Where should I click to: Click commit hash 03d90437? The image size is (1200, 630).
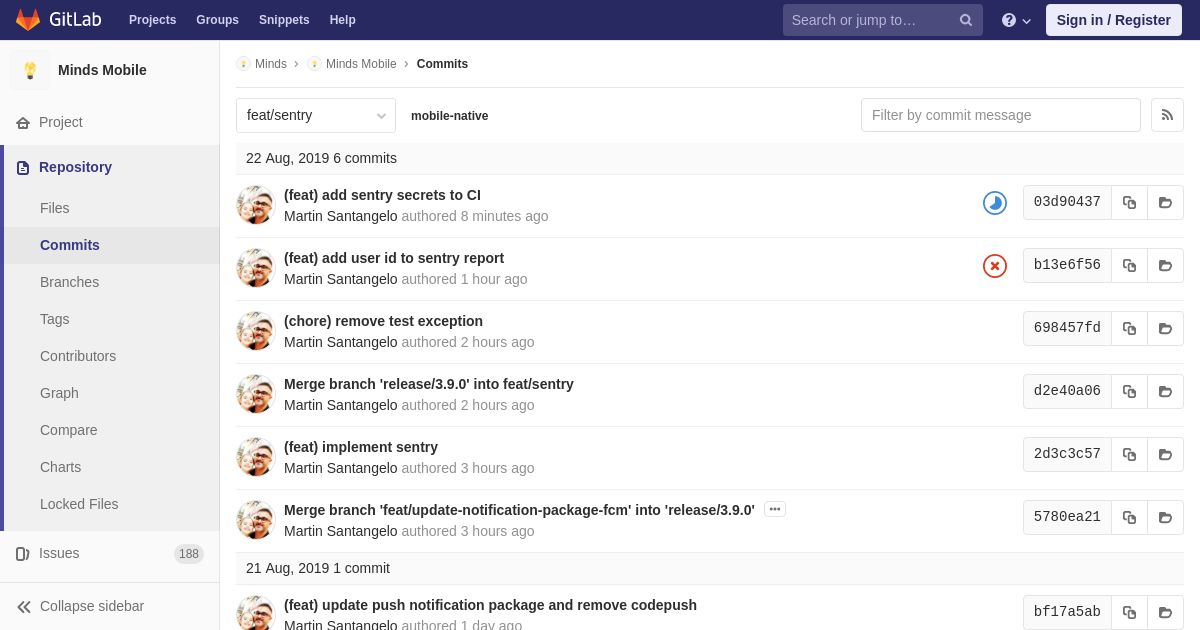tap(1067, 202)
